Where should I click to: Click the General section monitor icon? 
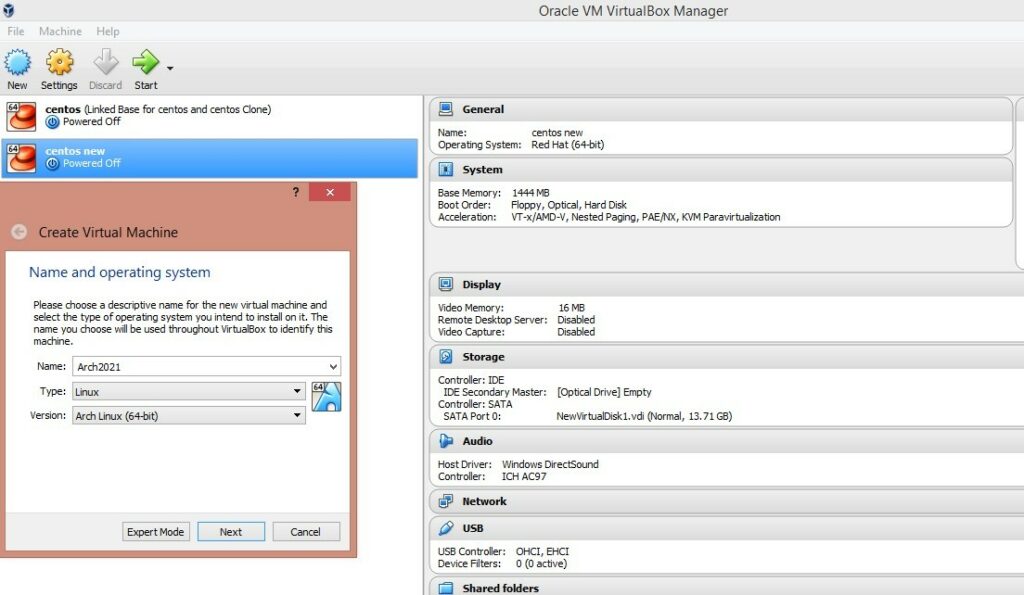pos(446,109)
